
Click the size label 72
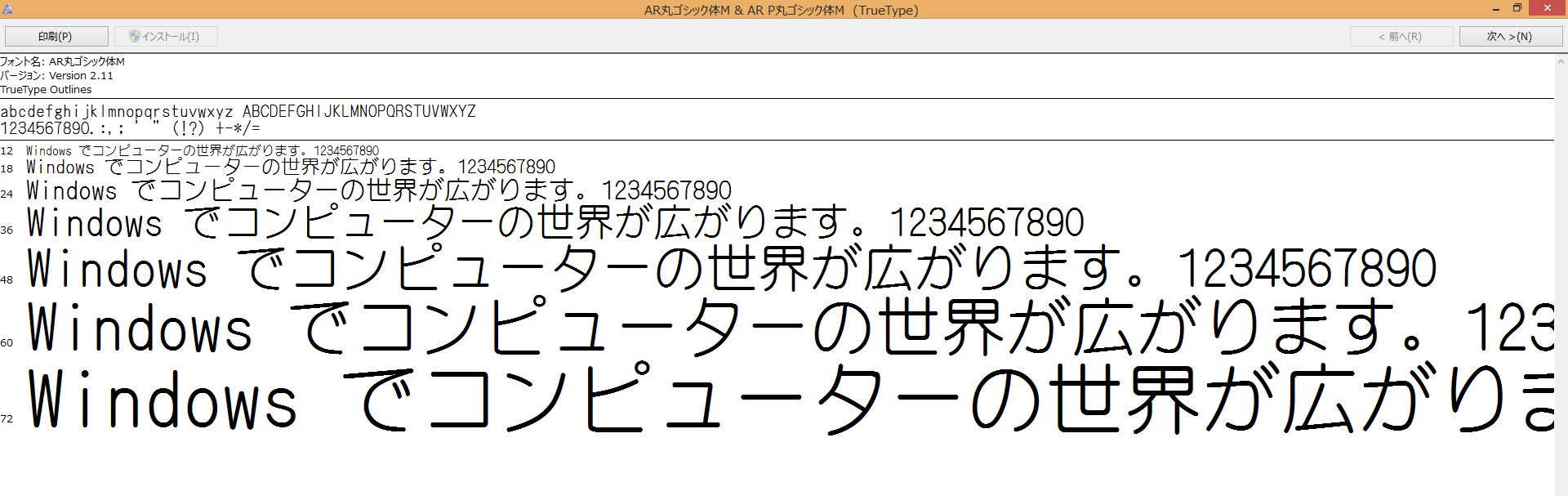click(x=7, y=418)
